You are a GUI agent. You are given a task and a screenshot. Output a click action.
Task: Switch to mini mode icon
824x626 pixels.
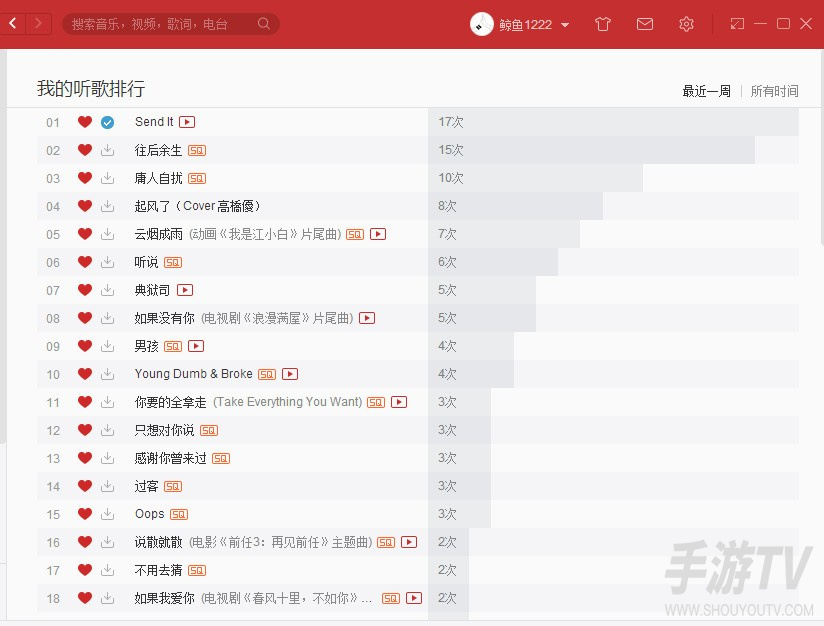click(x=737, y=24)
